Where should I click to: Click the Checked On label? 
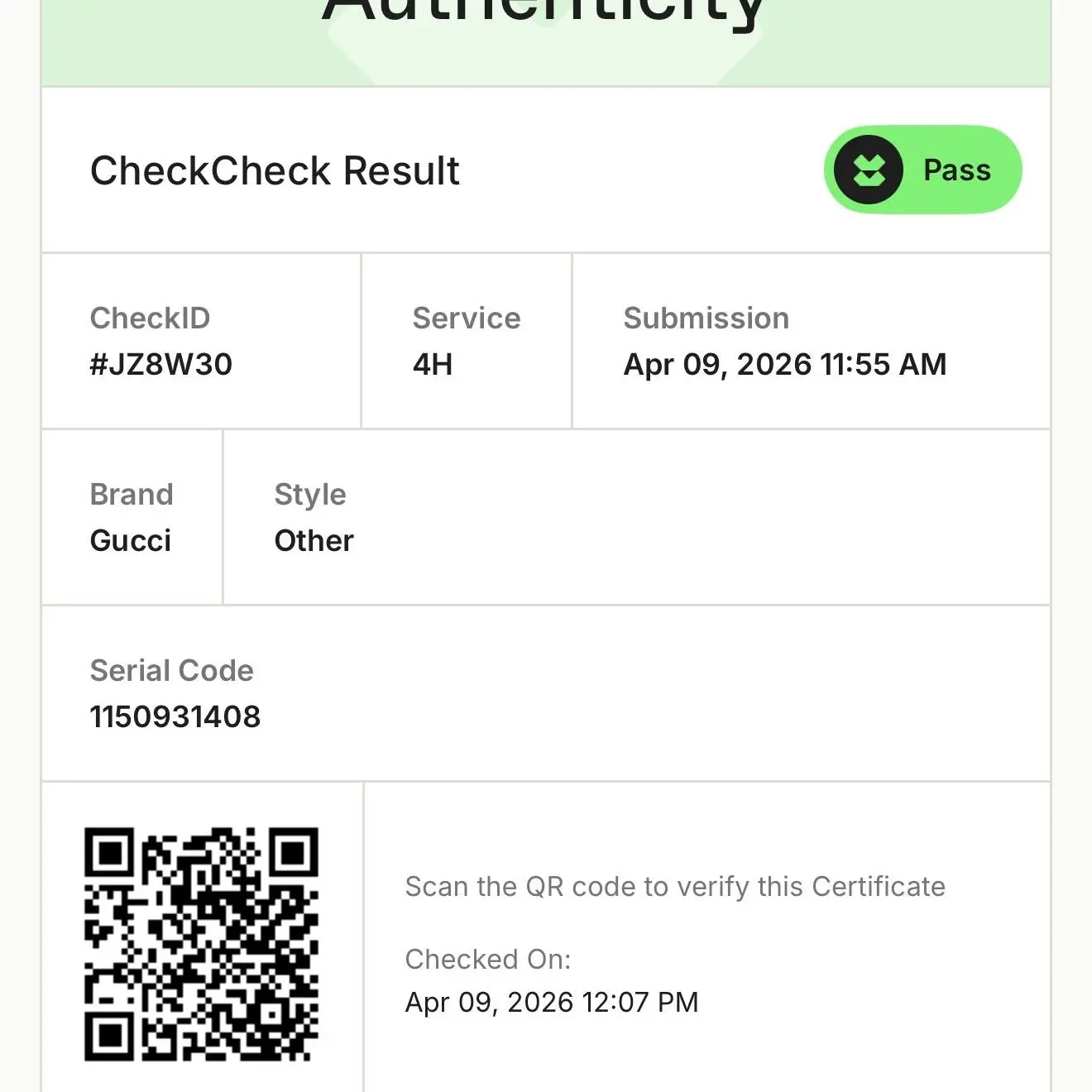tap(487, 960)
